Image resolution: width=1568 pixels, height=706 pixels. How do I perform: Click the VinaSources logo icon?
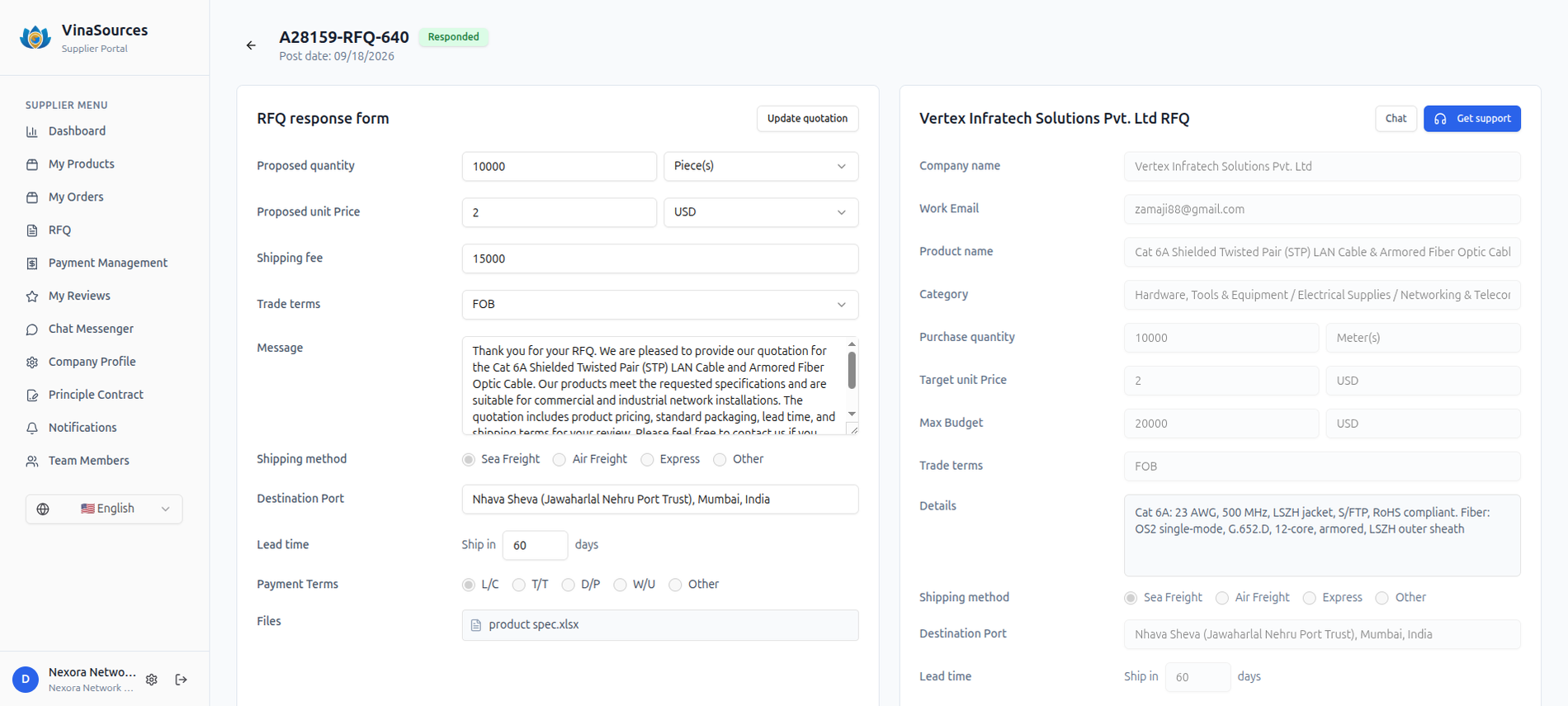[x=35, y=37]
